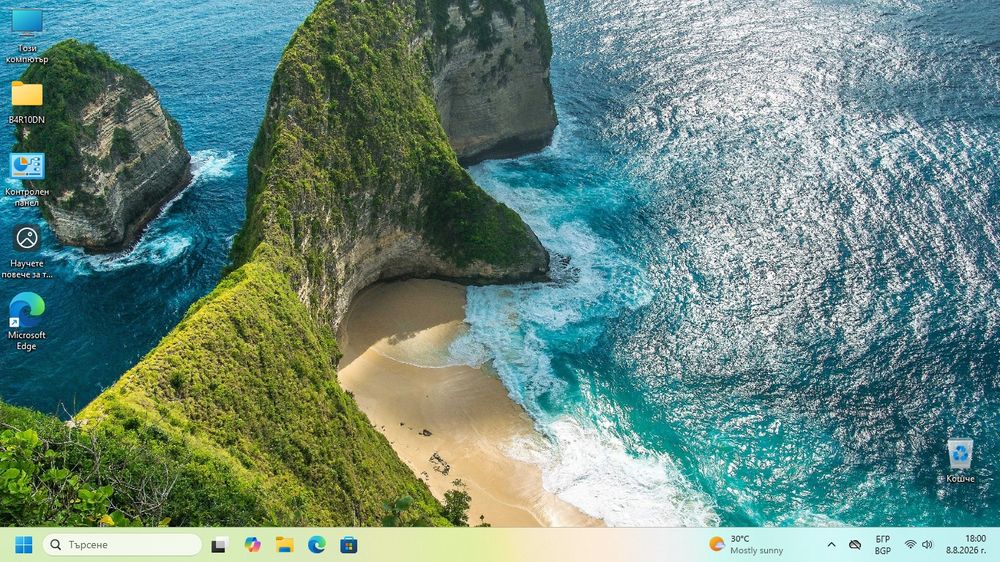Open Task View from the taskbar
Screen dimensions: 1000x562
220,545
